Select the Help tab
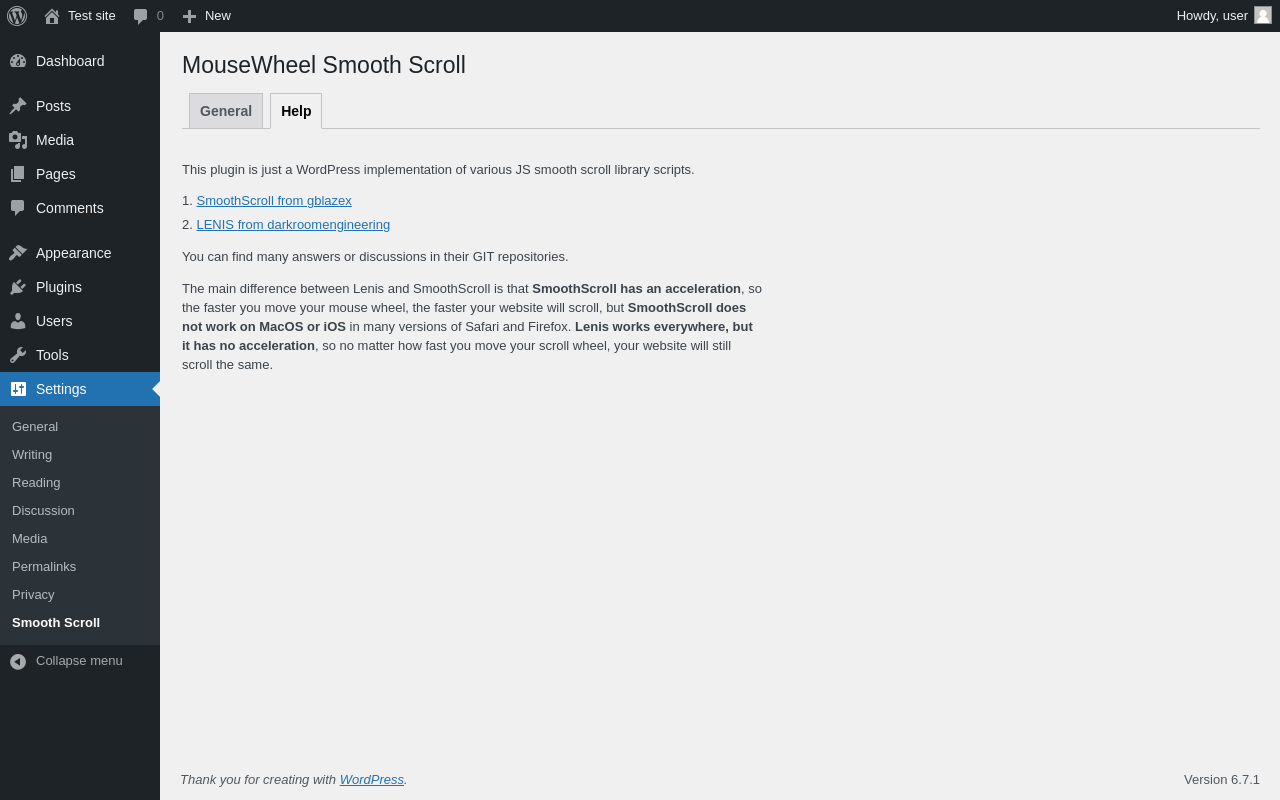1280x800 pixels. point(296,111)
